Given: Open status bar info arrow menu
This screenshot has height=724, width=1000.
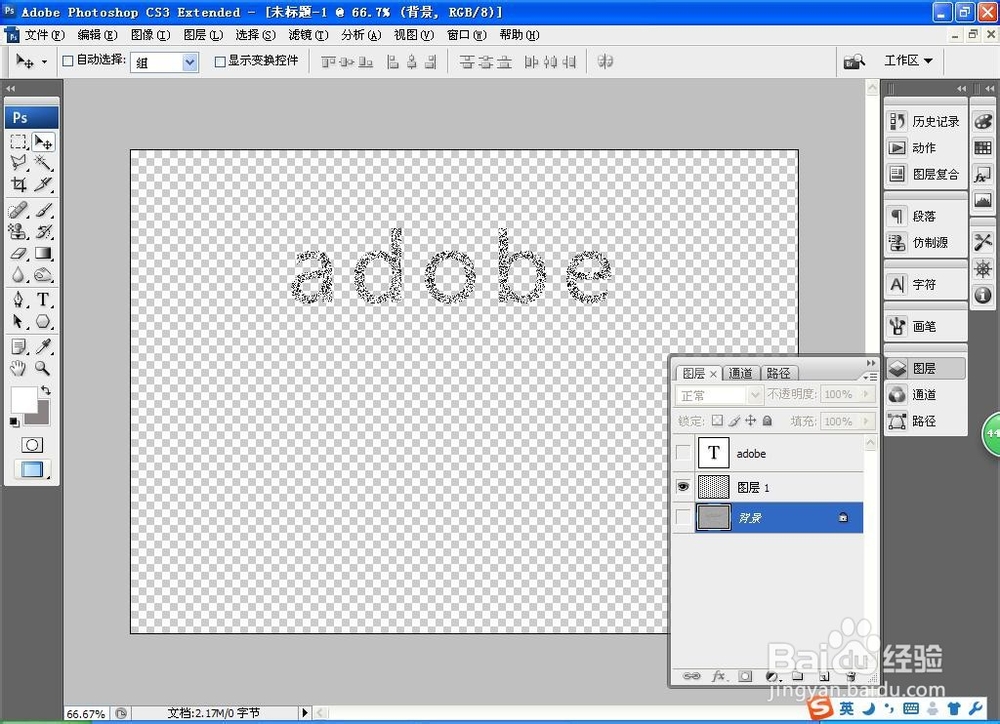Looking at the screenshot, I should (305, 713).
